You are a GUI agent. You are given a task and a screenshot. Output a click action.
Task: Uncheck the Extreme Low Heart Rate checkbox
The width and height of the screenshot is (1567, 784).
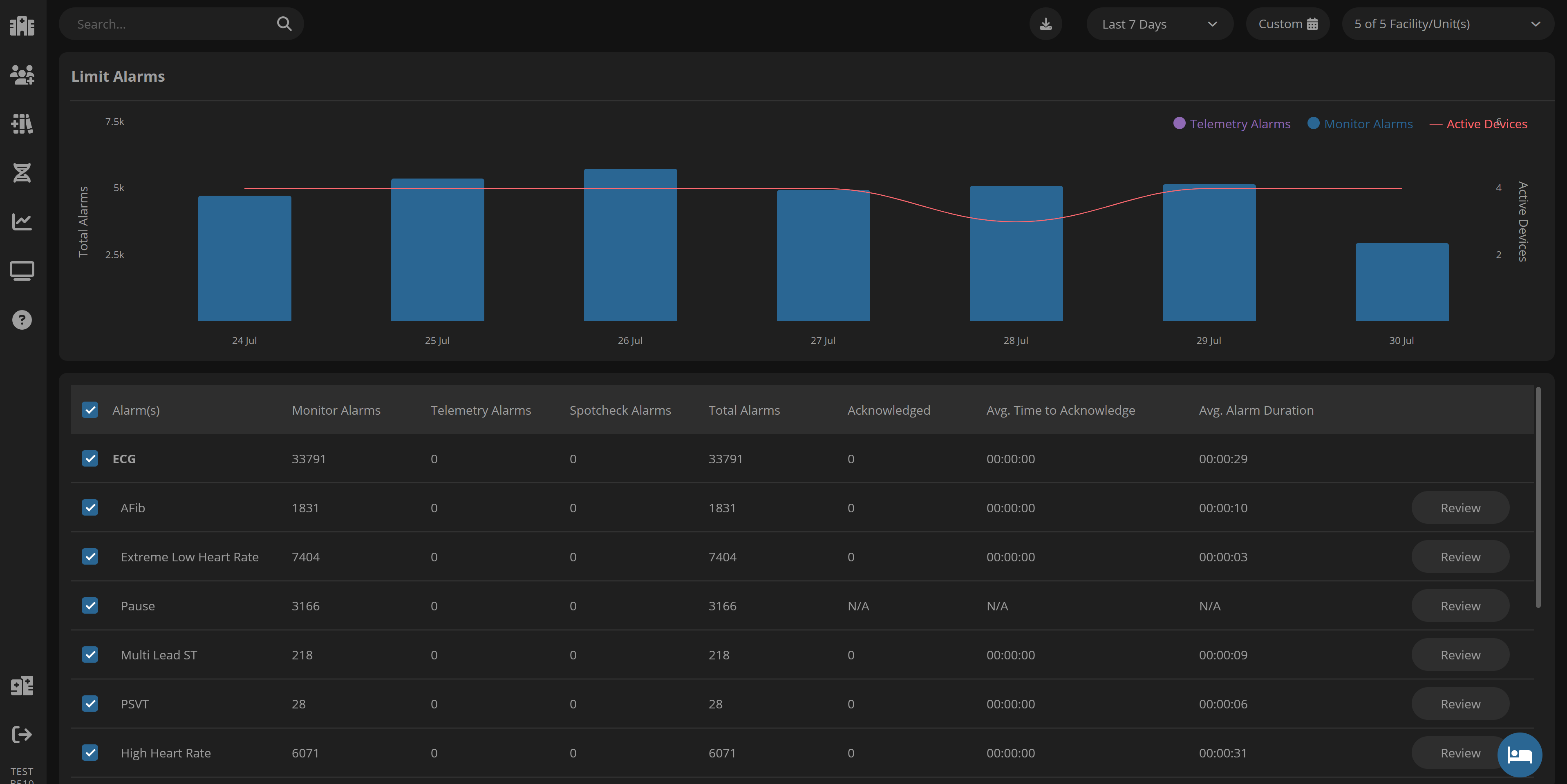90,556
